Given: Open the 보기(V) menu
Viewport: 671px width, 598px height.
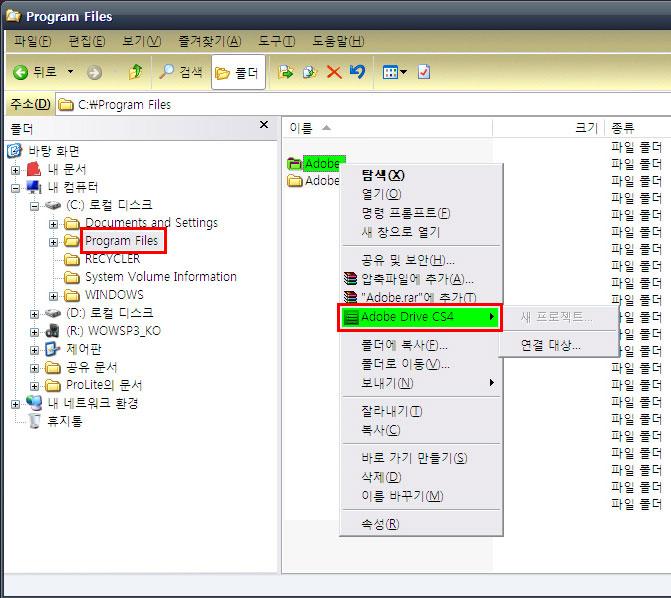Looking at the screenshot, I should 142,41.
